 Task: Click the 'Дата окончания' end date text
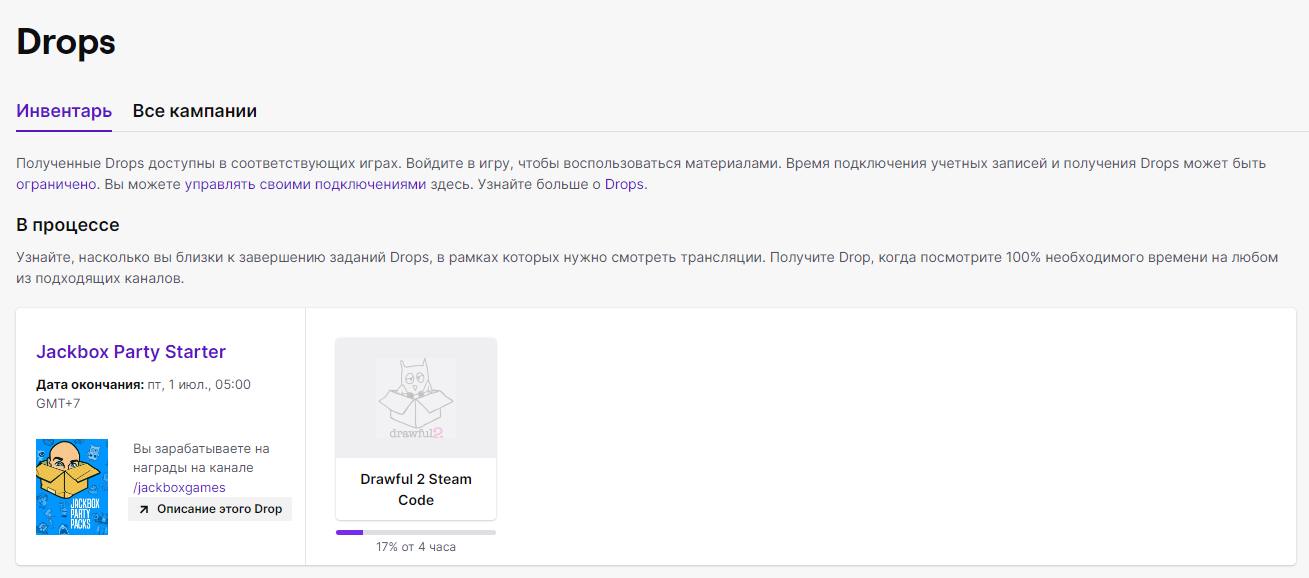coord(143,394)
